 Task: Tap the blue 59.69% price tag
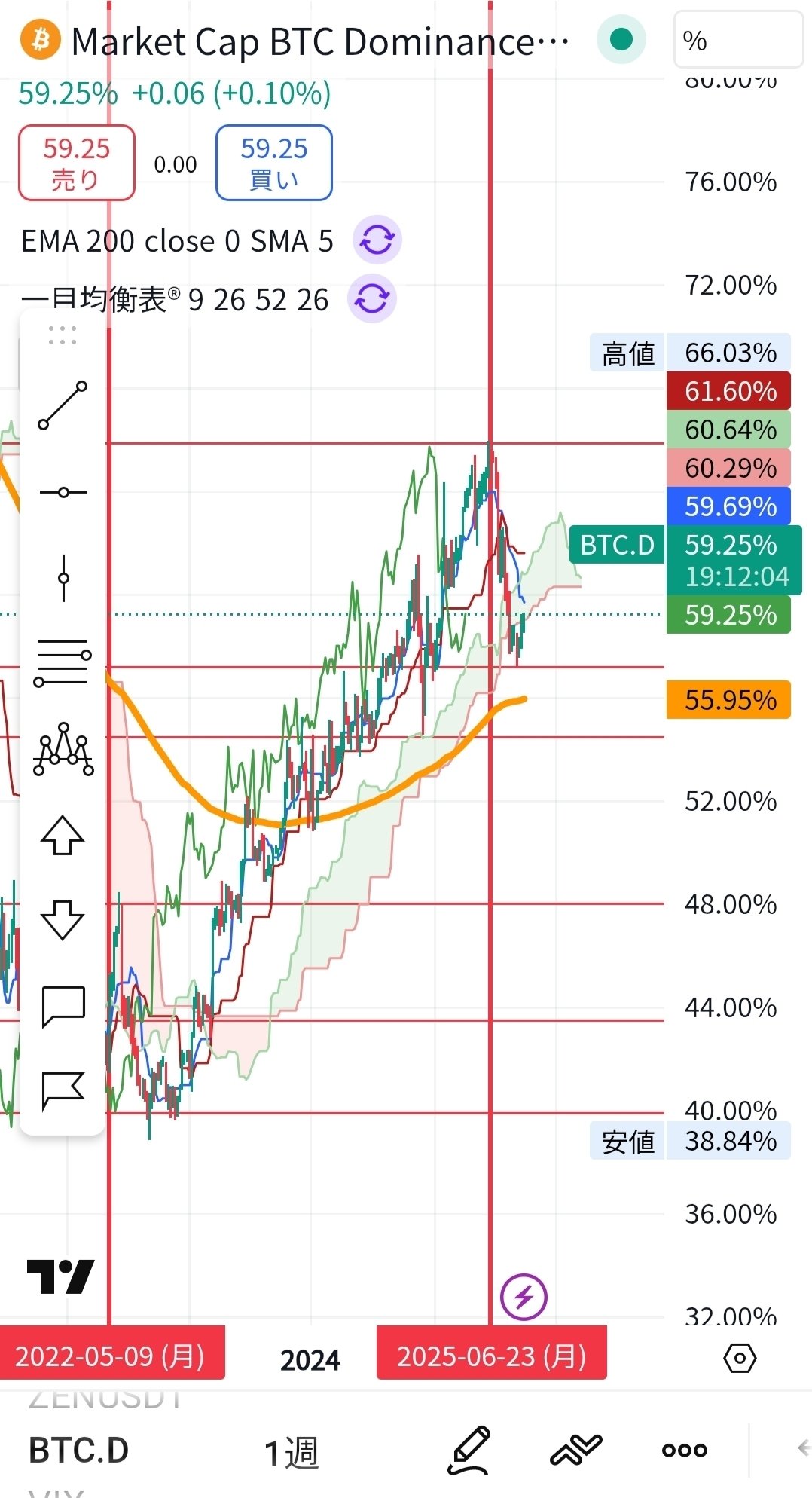[728, 506]
